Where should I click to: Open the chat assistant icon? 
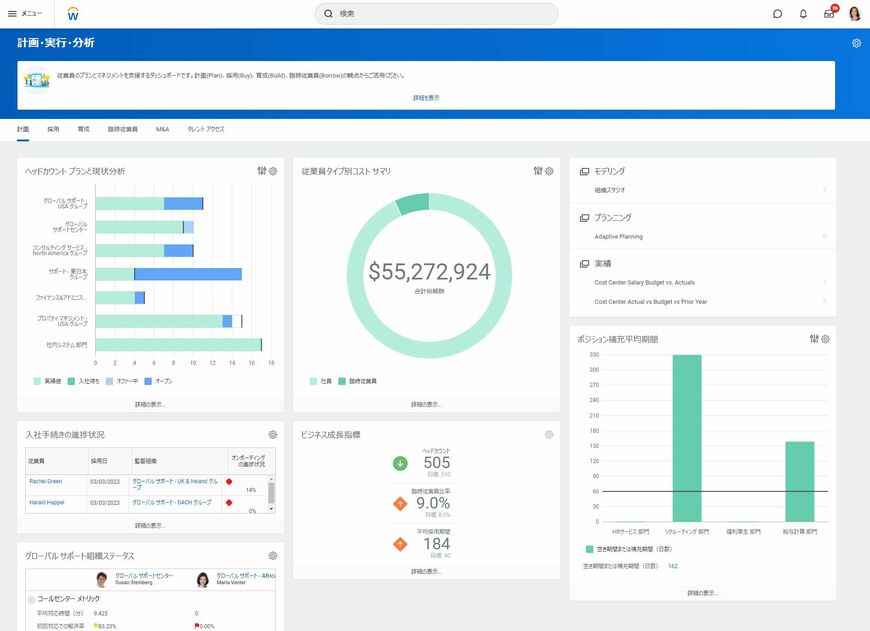pos(777,14)
